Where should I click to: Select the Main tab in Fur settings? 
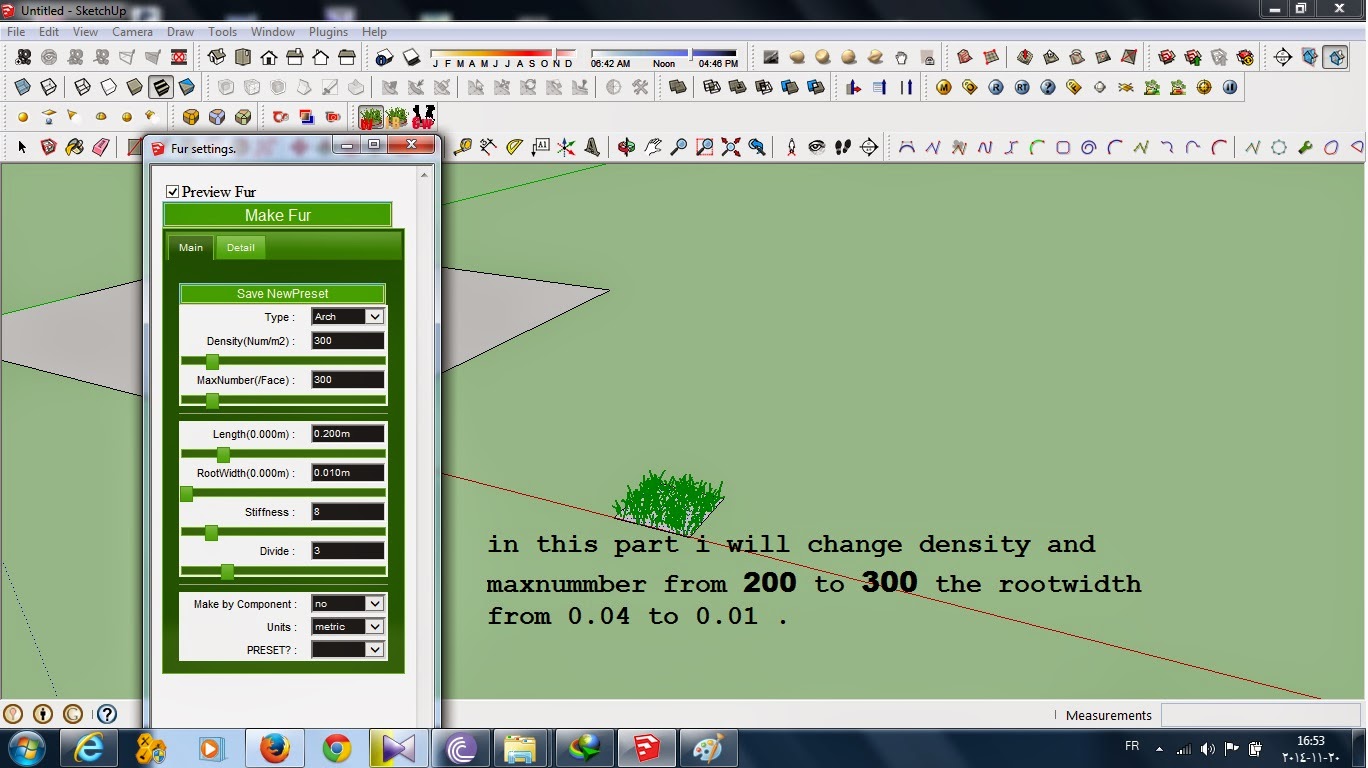190,247
